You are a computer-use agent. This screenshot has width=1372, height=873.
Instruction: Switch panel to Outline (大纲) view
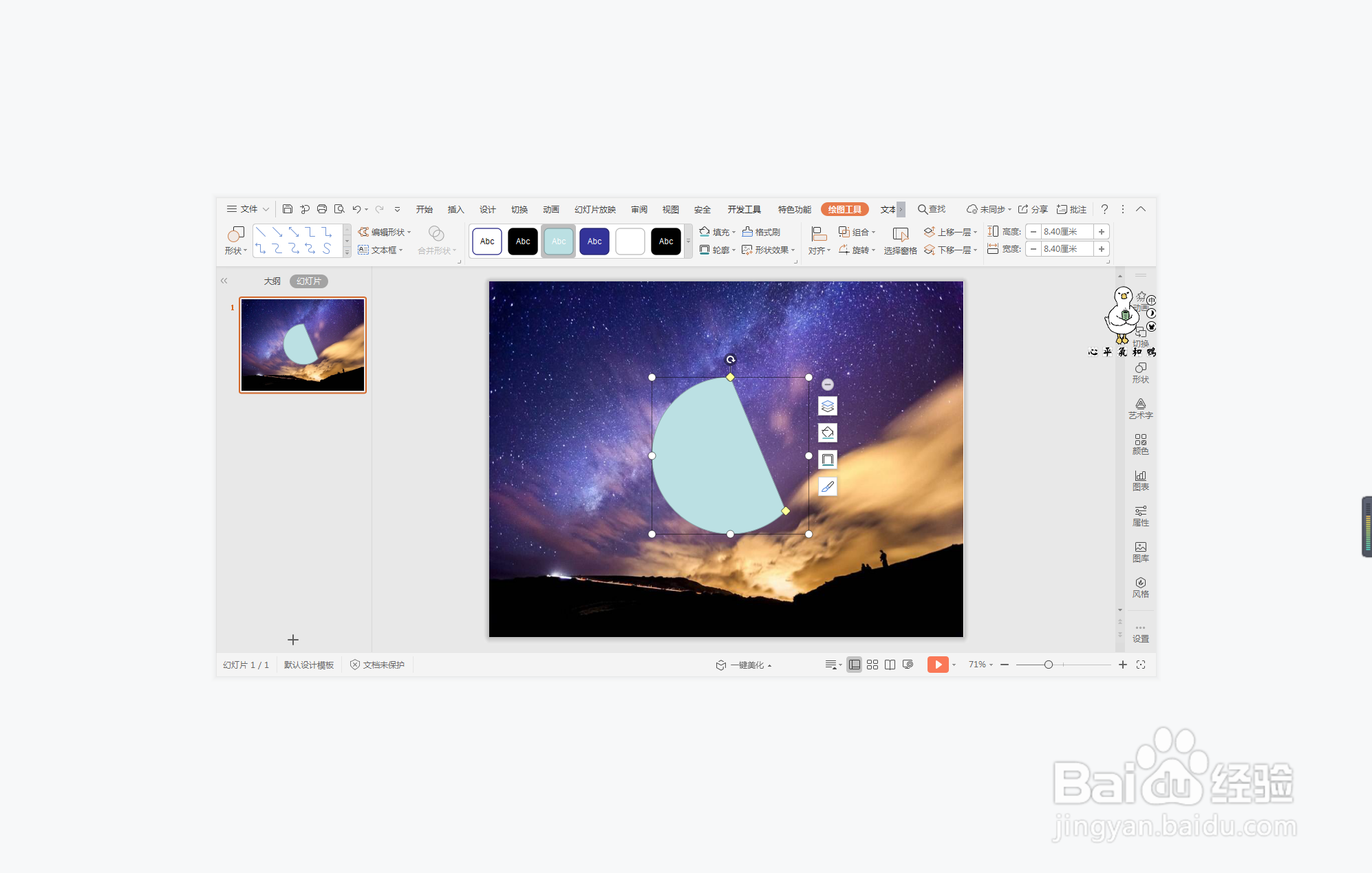tap(272, 281)
